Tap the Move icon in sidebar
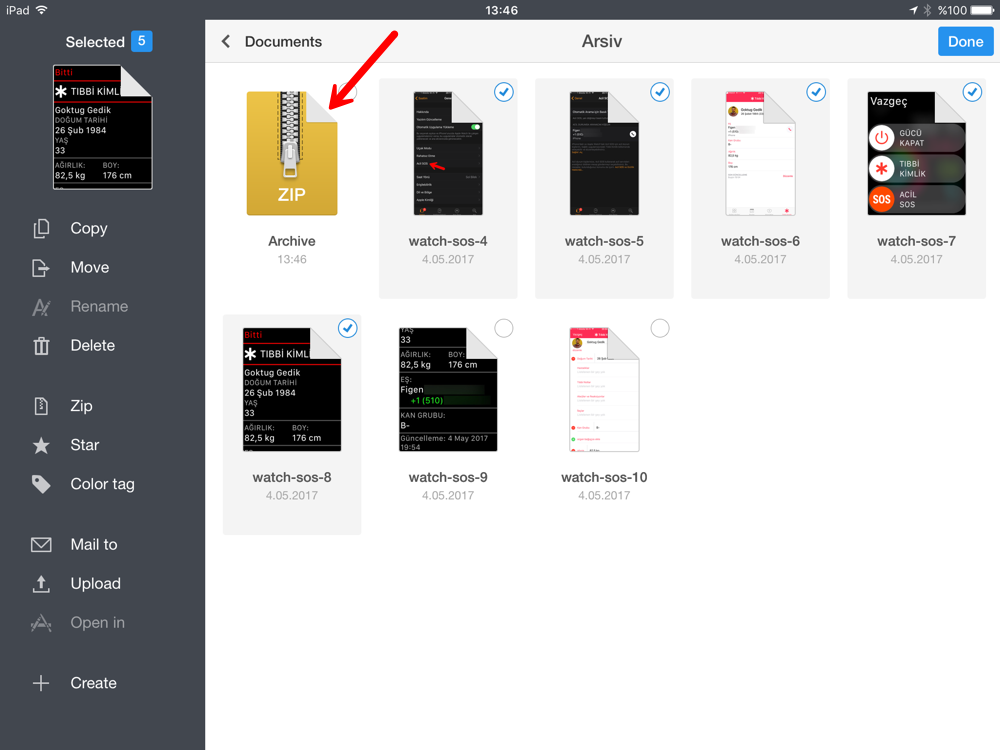Screen dimensions: 1000x750 pos(41,268)
